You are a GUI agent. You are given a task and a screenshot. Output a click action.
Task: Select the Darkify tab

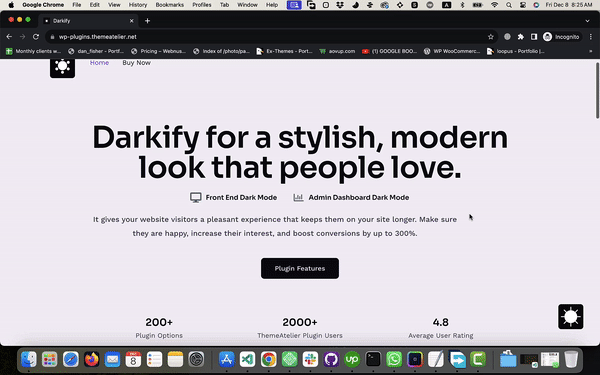88,21
